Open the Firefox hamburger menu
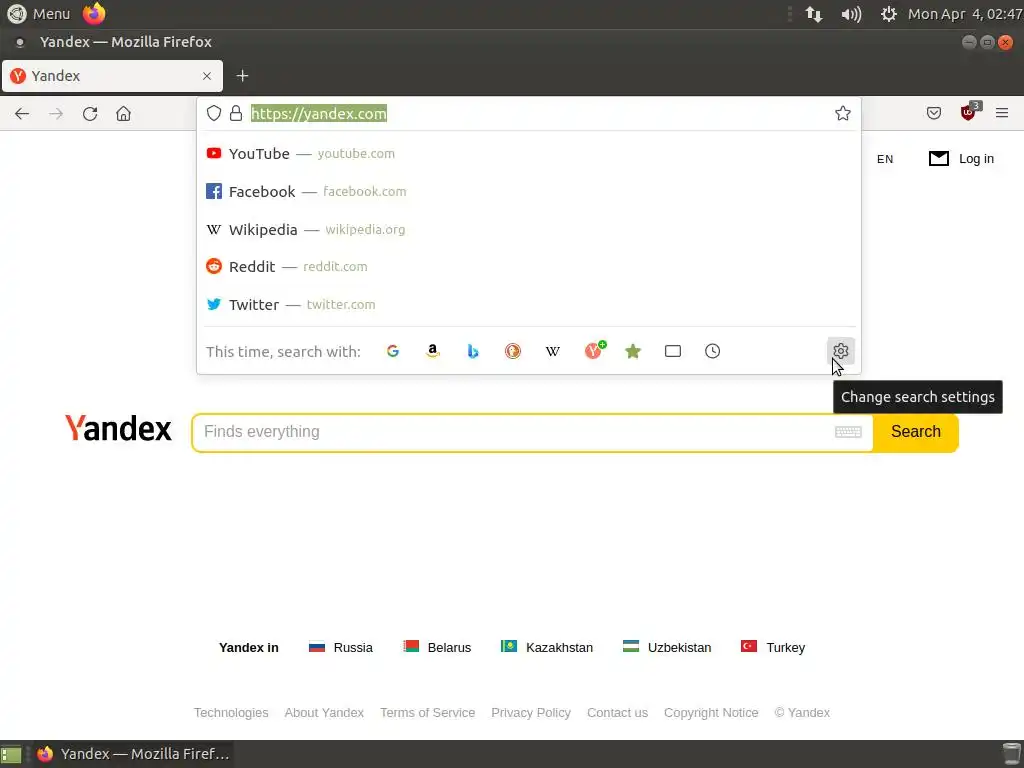1024x768 pixels. 1002,113
